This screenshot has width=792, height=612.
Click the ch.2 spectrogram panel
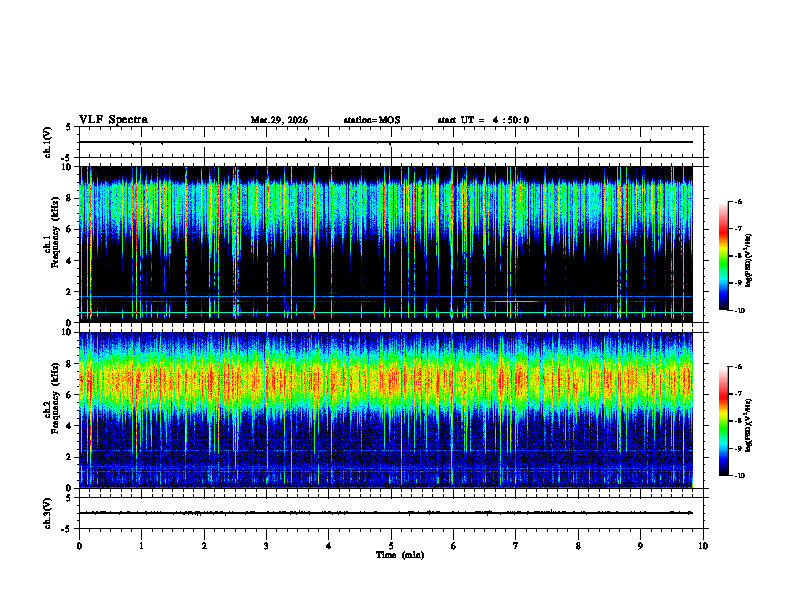[386, 410]
